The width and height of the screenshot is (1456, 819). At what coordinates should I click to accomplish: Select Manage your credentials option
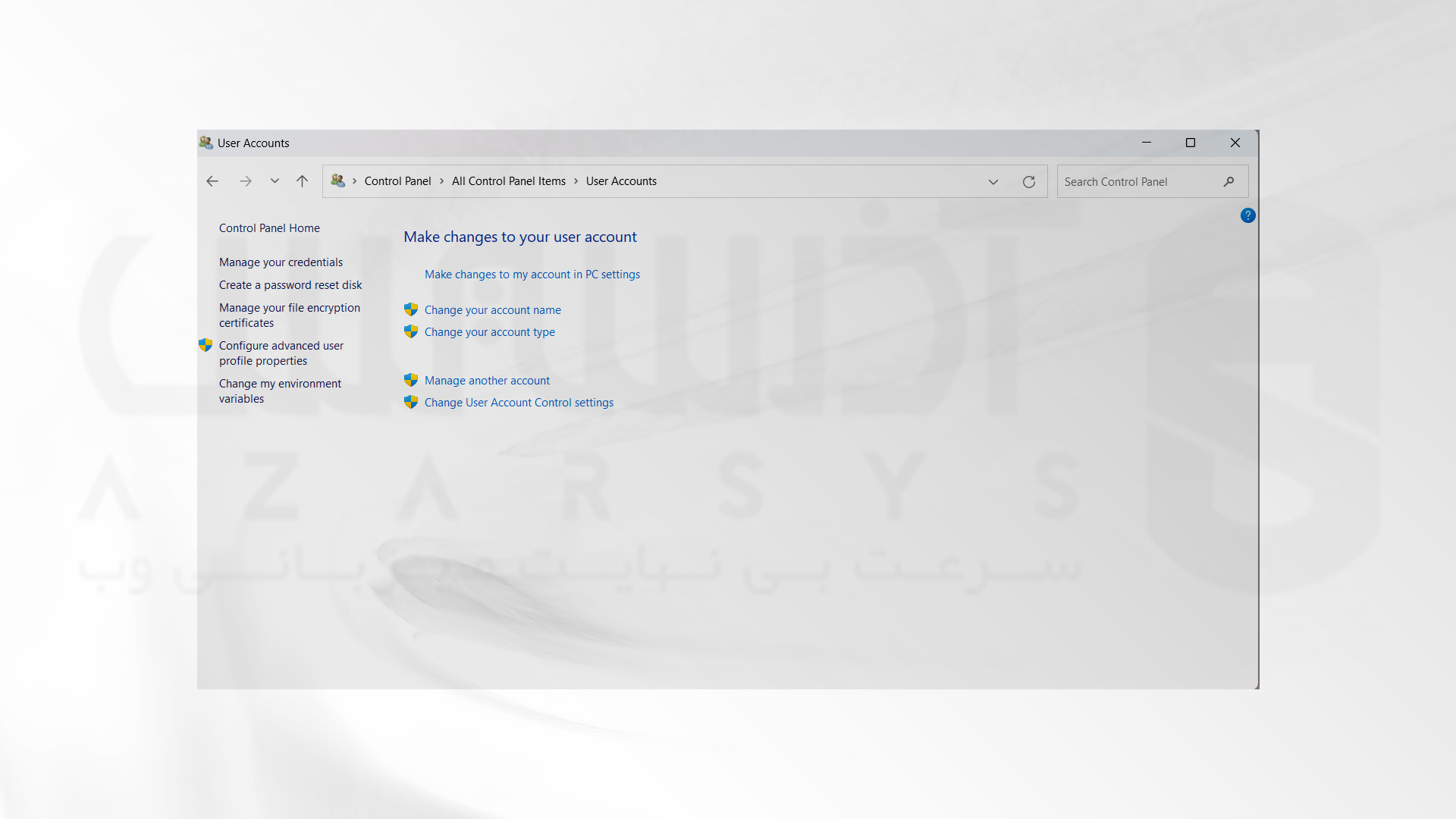[281, 261]
